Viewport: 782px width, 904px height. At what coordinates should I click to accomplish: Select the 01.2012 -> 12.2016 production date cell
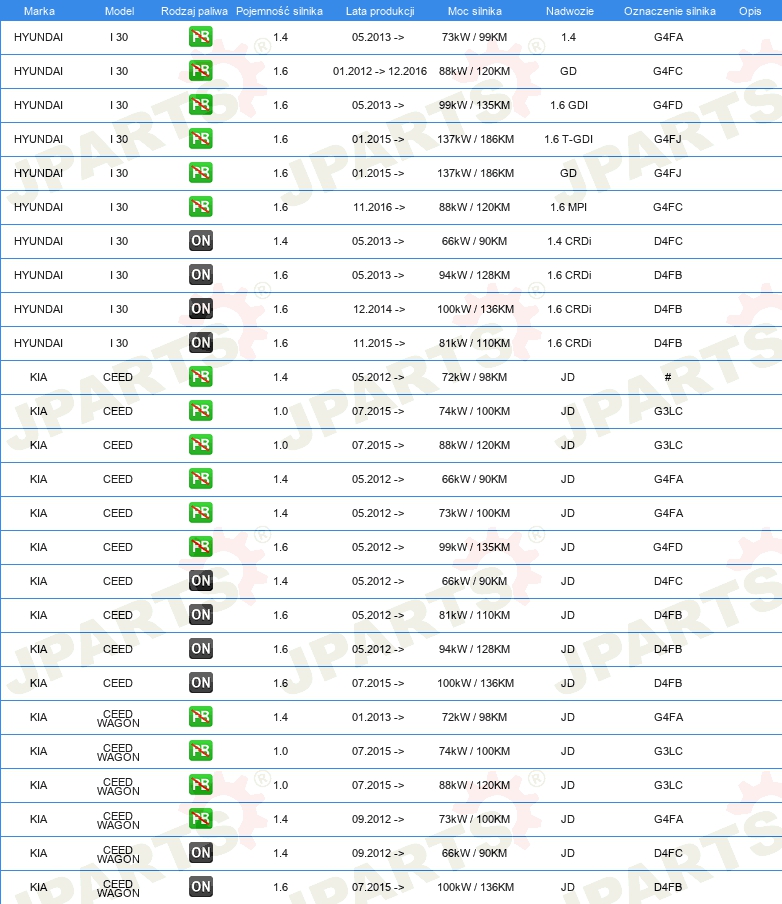tap(380, 71)
